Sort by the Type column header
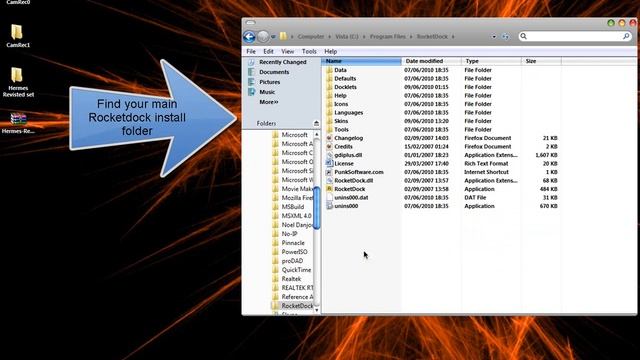Image resolution: width=640 pixels, height=360 pixels. [491, 61]
